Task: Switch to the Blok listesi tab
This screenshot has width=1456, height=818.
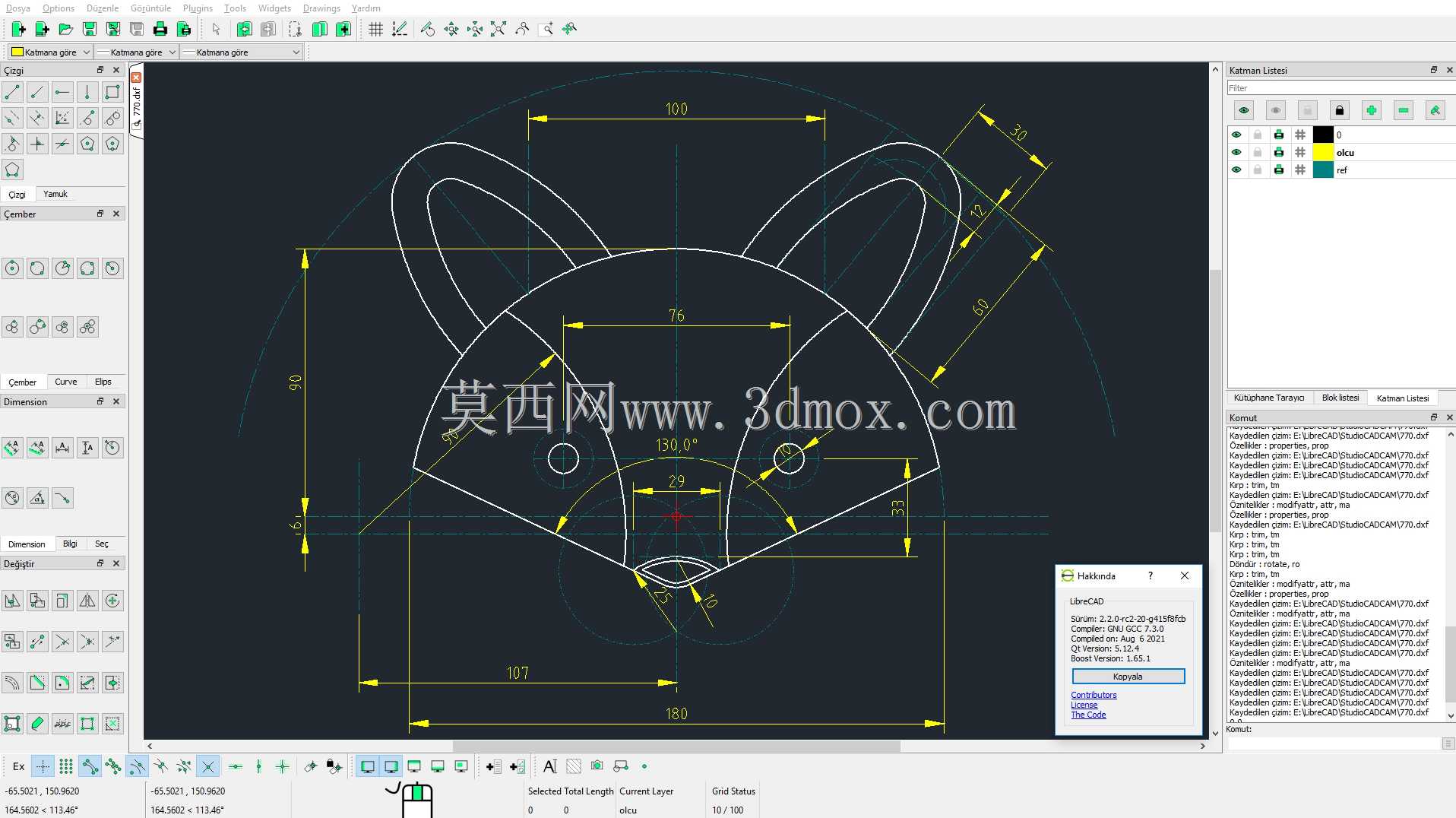Action: [x=1340, y=398]
